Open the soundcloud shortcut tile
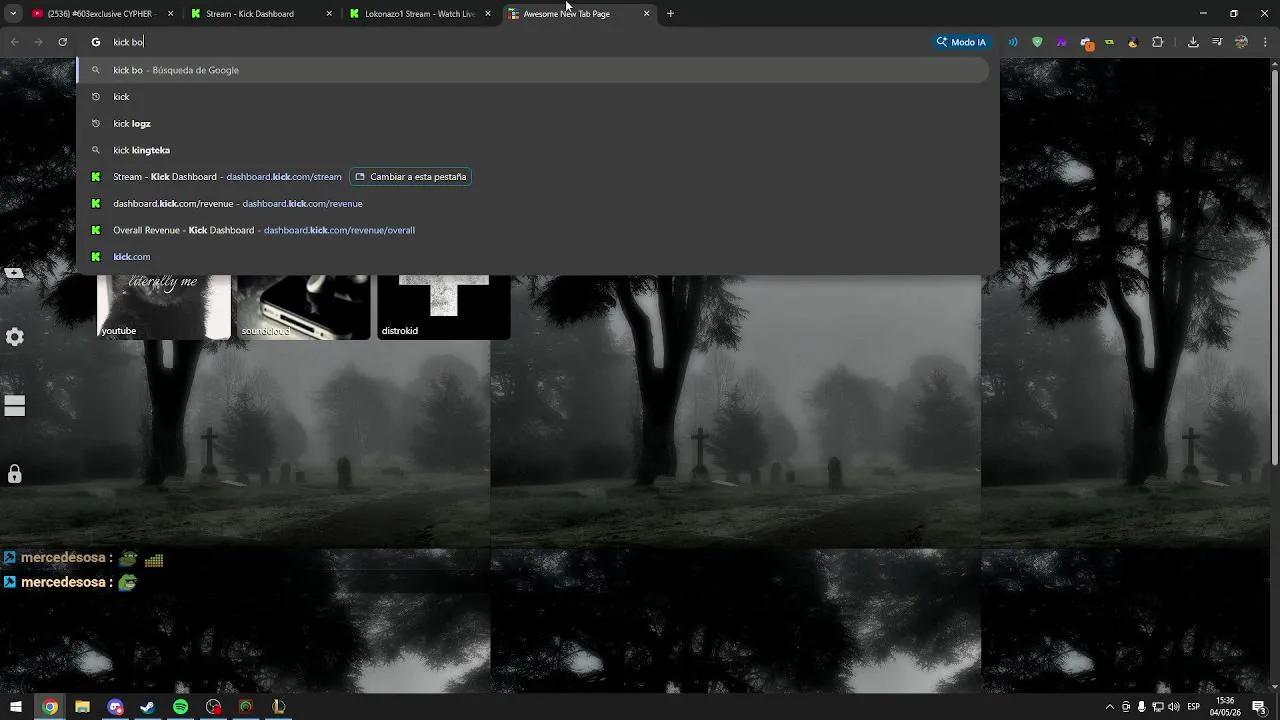Image resolution: width=1280 pixels, height=720 pixels. click(x=303, y=307)
